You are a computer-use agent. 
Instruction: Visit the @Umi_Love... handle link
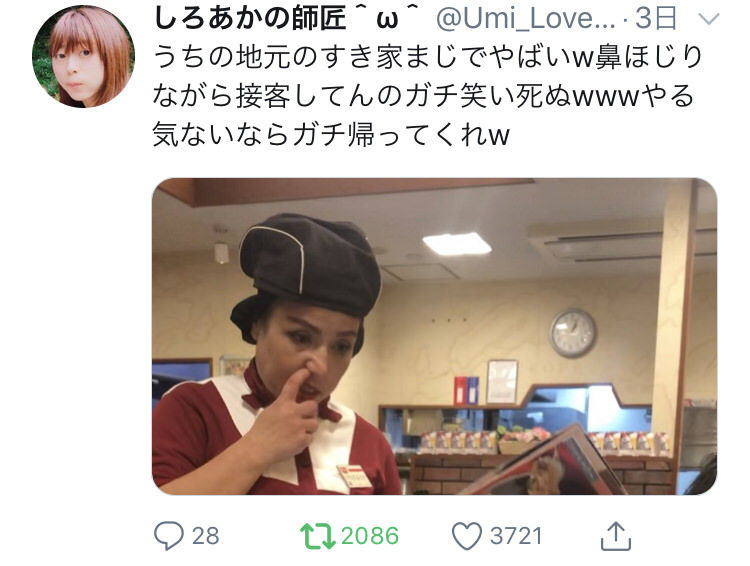[526, 19]
